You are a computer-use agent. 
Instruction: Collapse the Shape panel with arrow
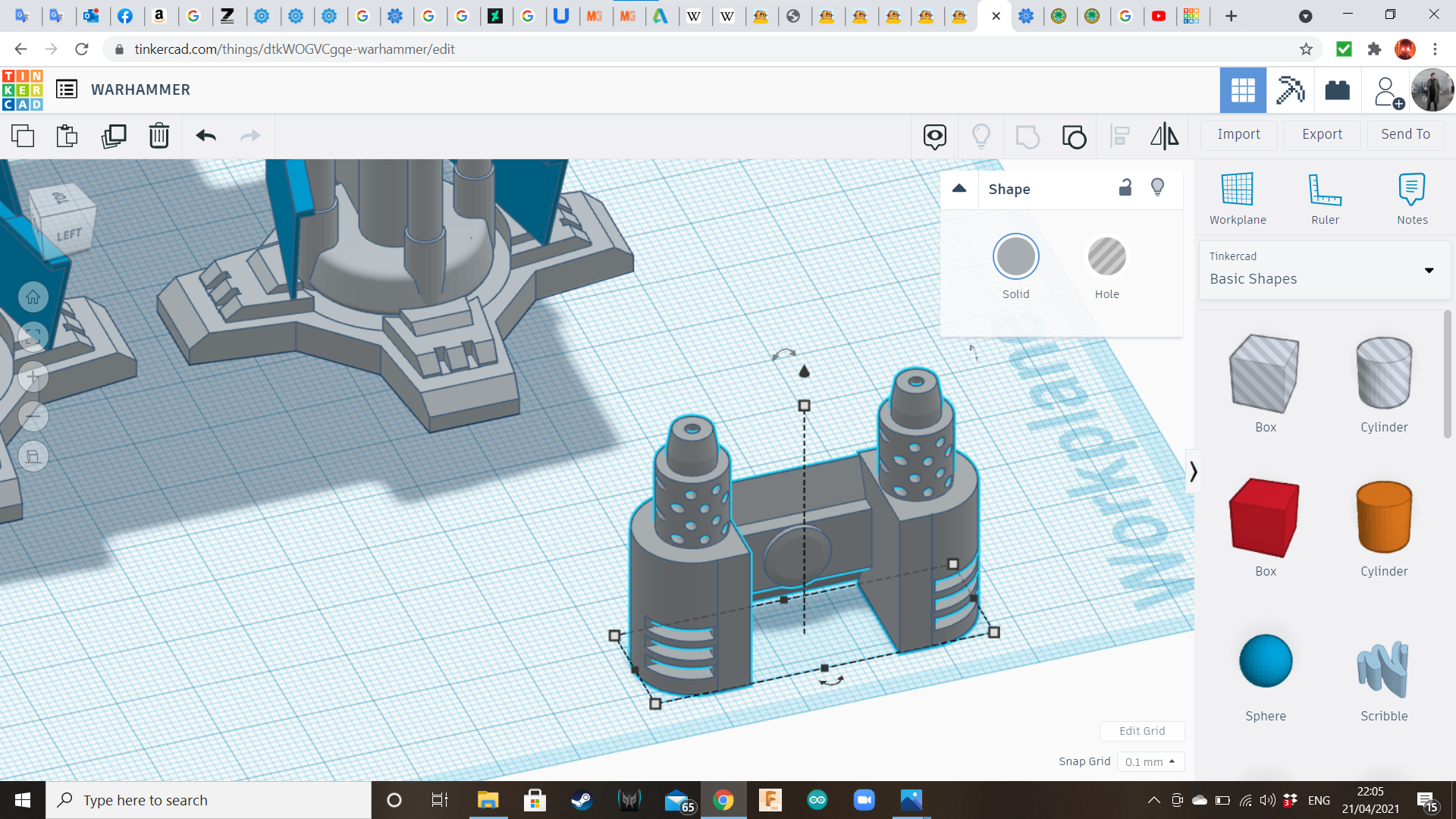click(959, 189)
